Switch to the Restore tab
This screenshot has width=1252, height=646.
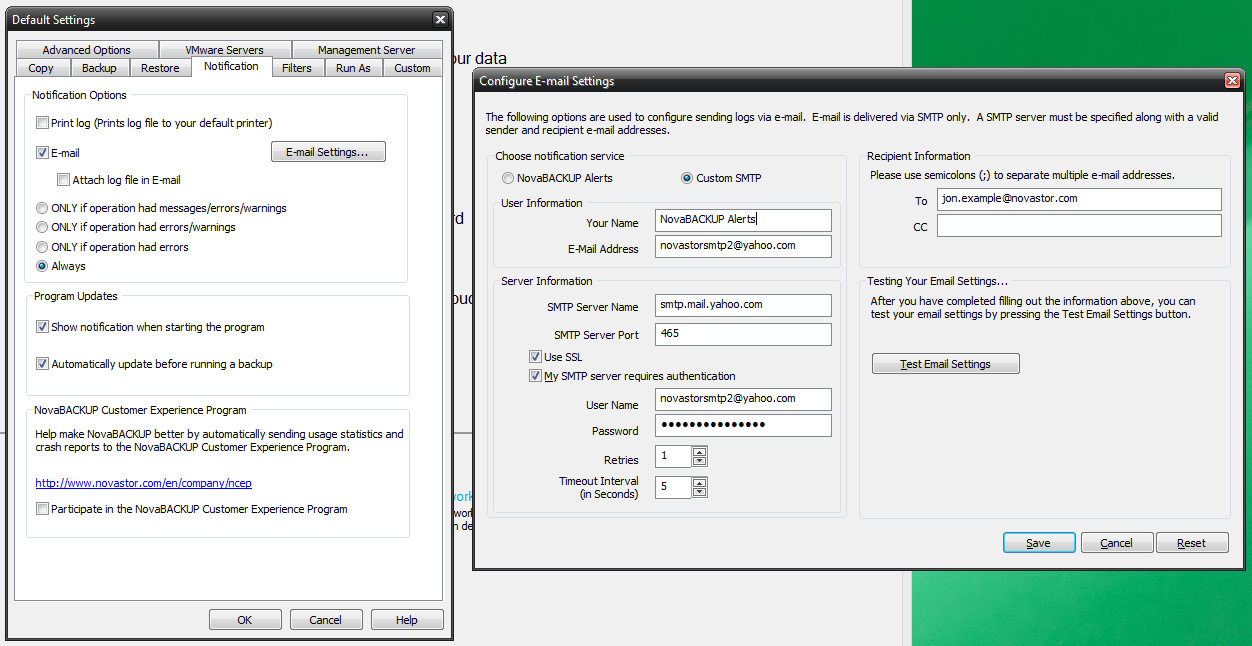click(160, 68)
